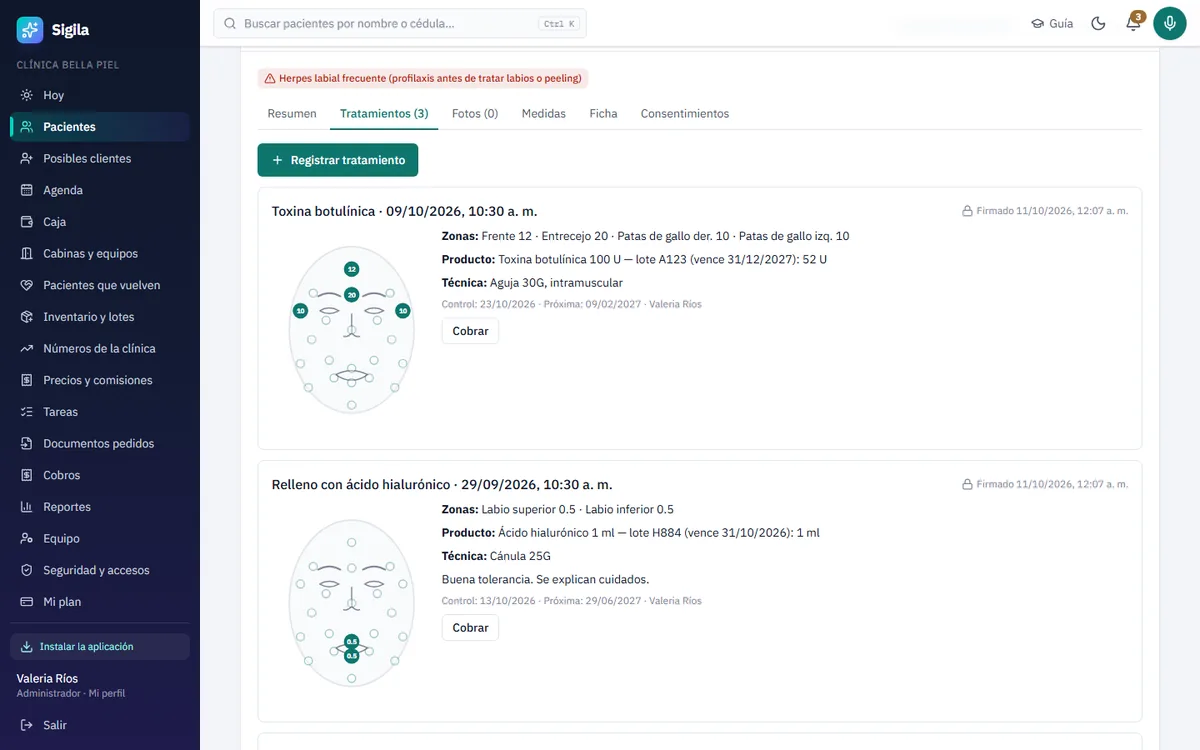Switch to the Resumen tab

[x=292, y=114]
